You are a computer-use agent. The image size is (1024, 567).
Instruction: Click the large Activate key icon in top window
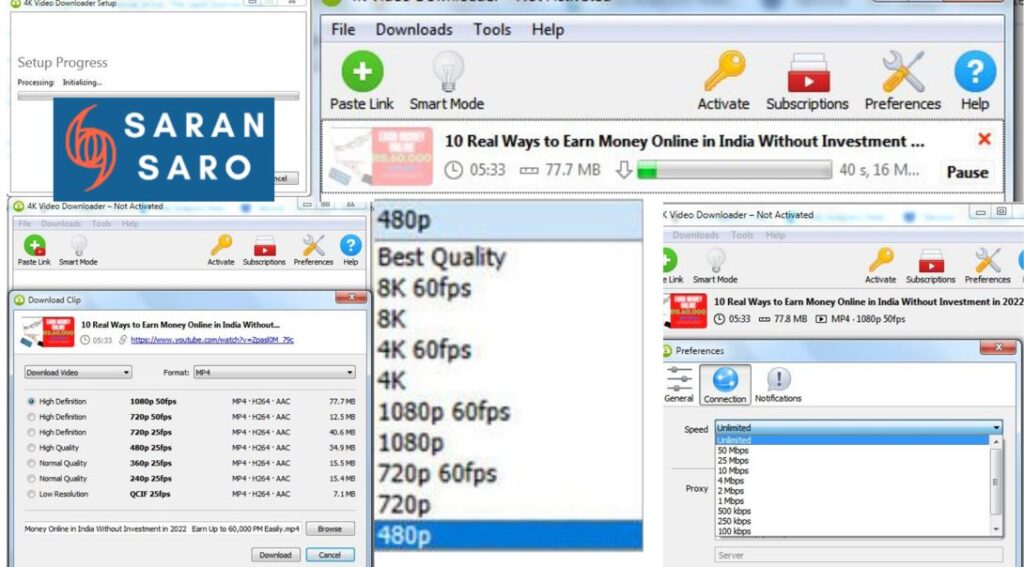coord(723,72)
